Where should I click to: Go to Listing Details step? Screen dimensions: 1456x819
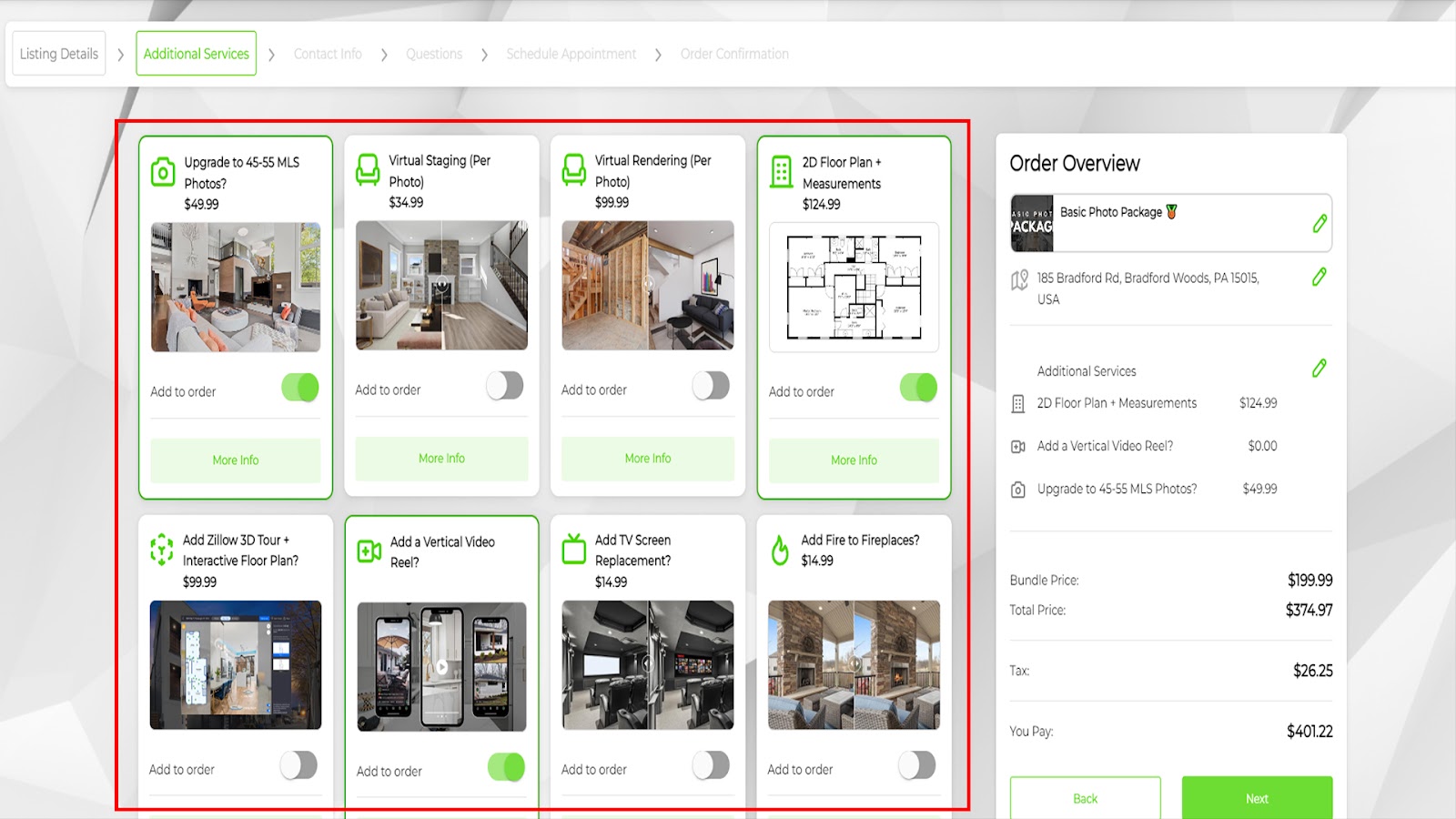(59, 54)
